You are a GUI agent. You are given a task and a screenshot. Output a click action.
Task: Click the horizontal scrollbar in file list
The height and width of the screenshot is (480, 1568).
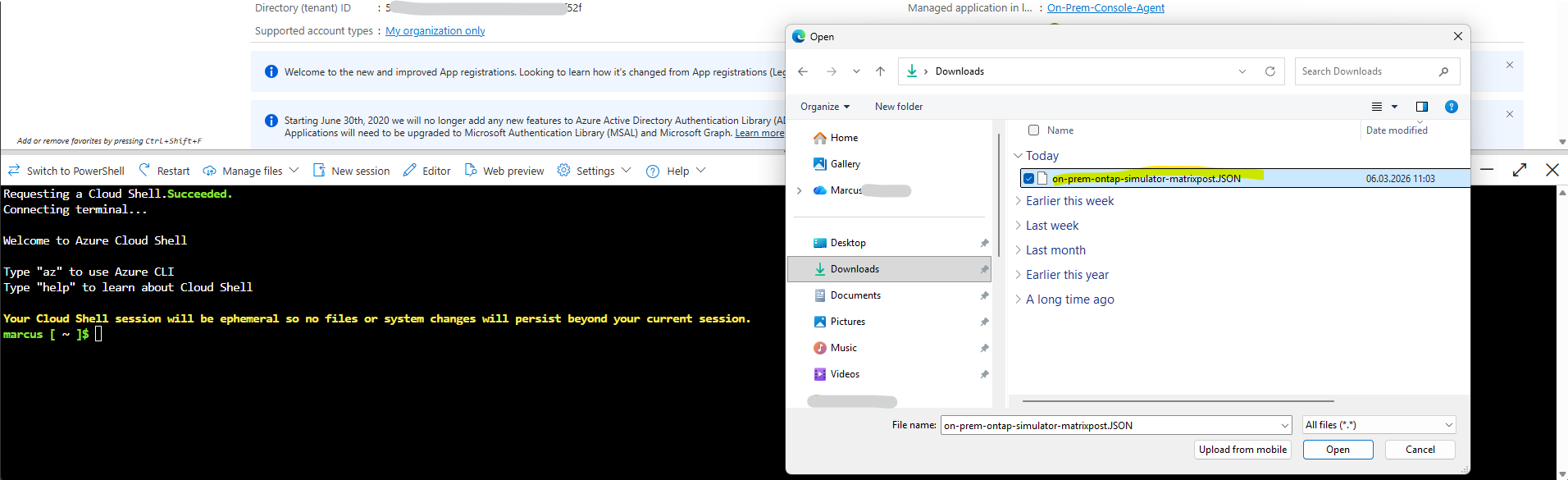click(1178, 401)
